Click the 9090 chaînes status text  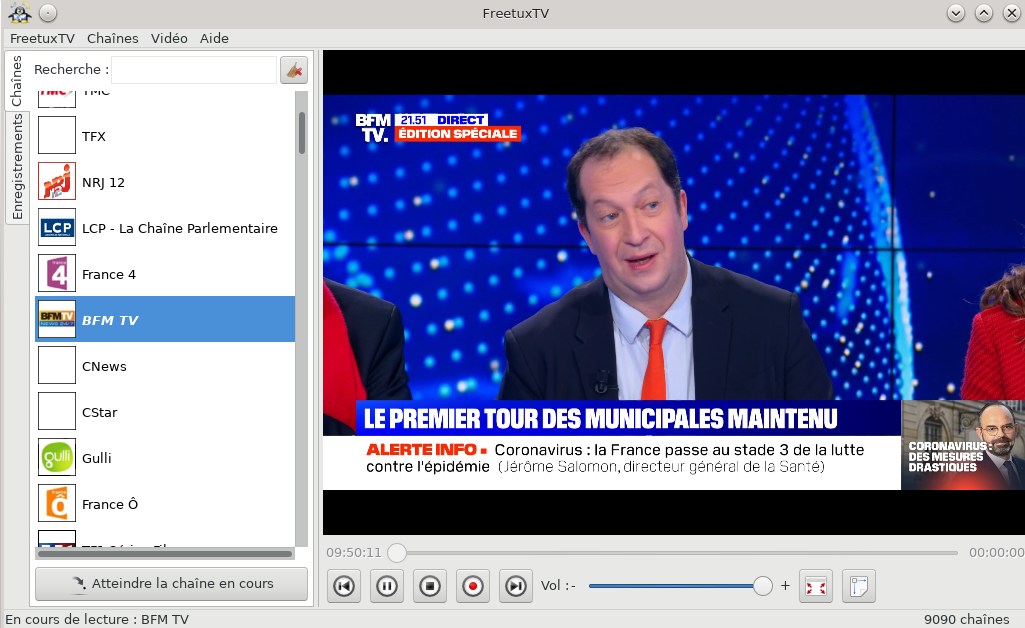coord(966,620)
